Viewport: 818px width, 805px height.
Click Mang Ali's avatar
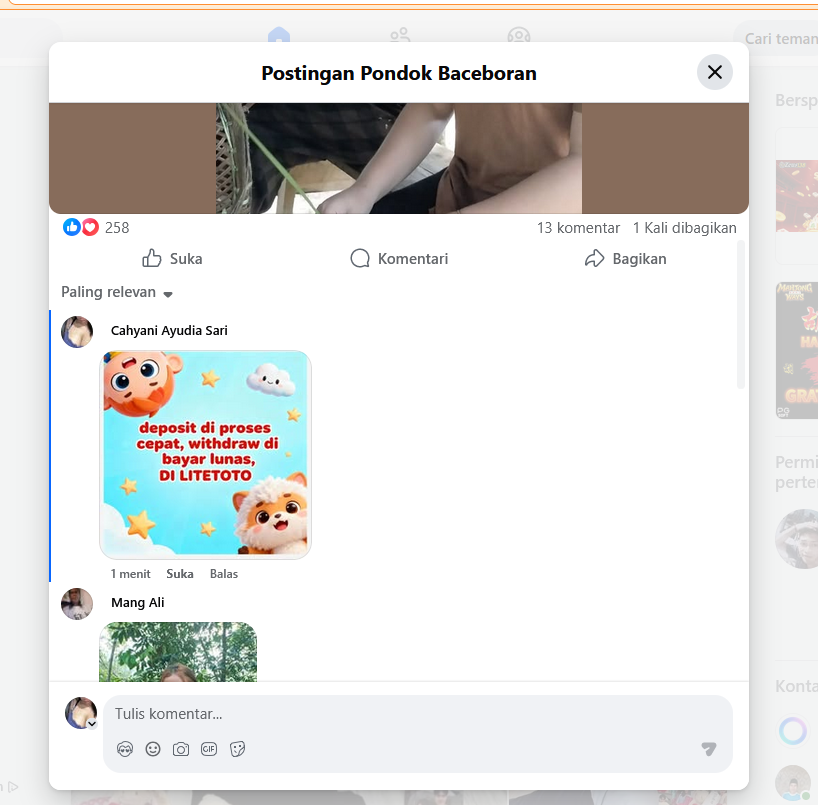(77, 604)
